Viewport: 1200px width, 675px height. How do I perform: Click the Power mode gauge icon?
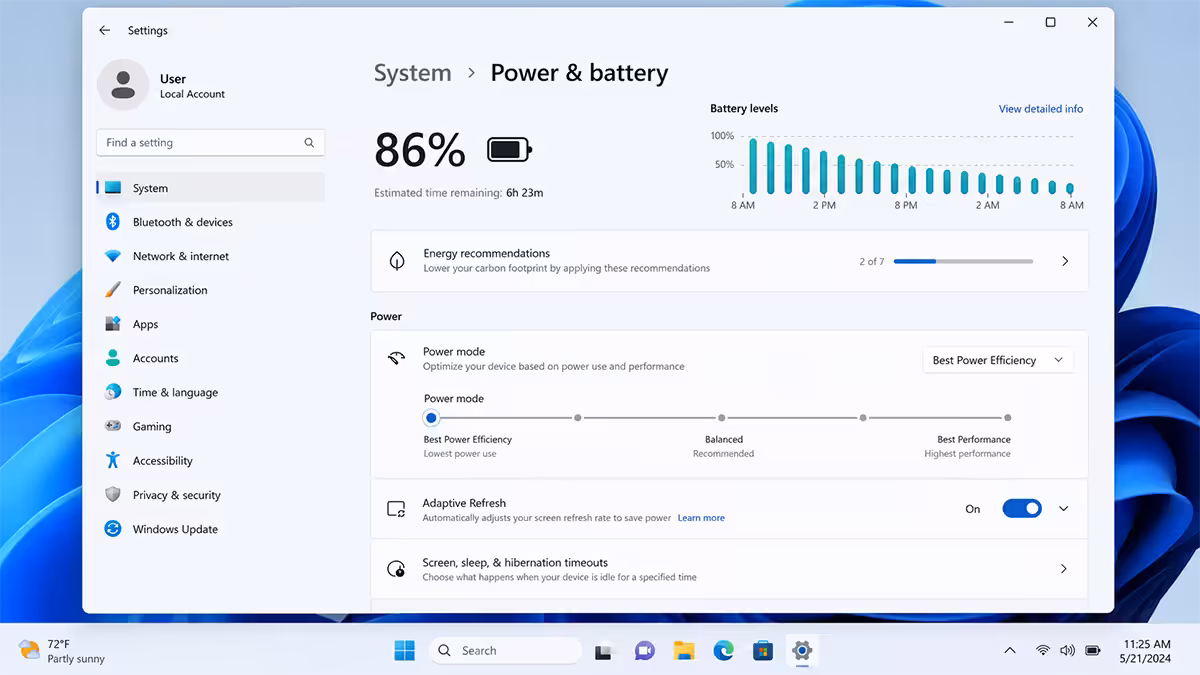397,358
